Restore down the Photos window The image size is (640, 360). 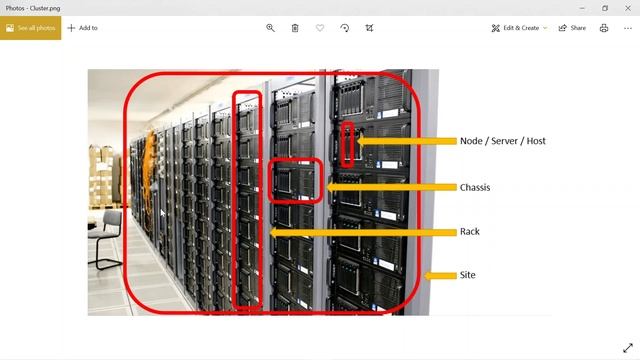tap(605, 8)
